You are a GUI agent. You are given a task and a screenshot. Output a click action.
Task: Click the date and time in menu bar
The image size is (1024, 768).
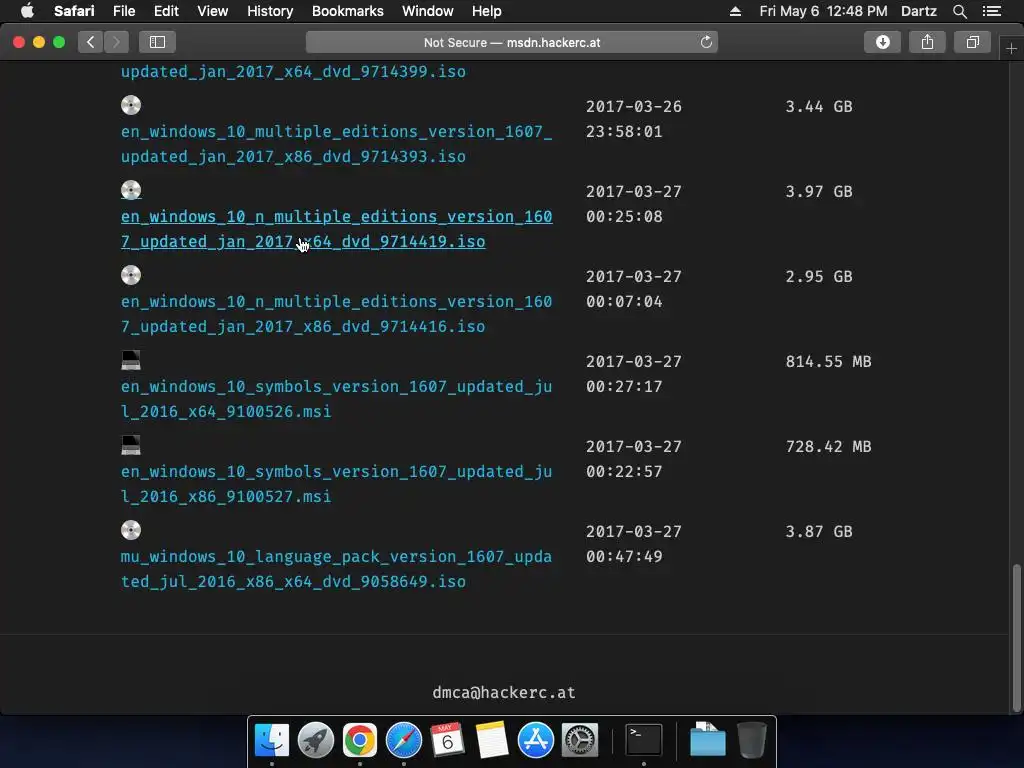(x=823, y=11)
